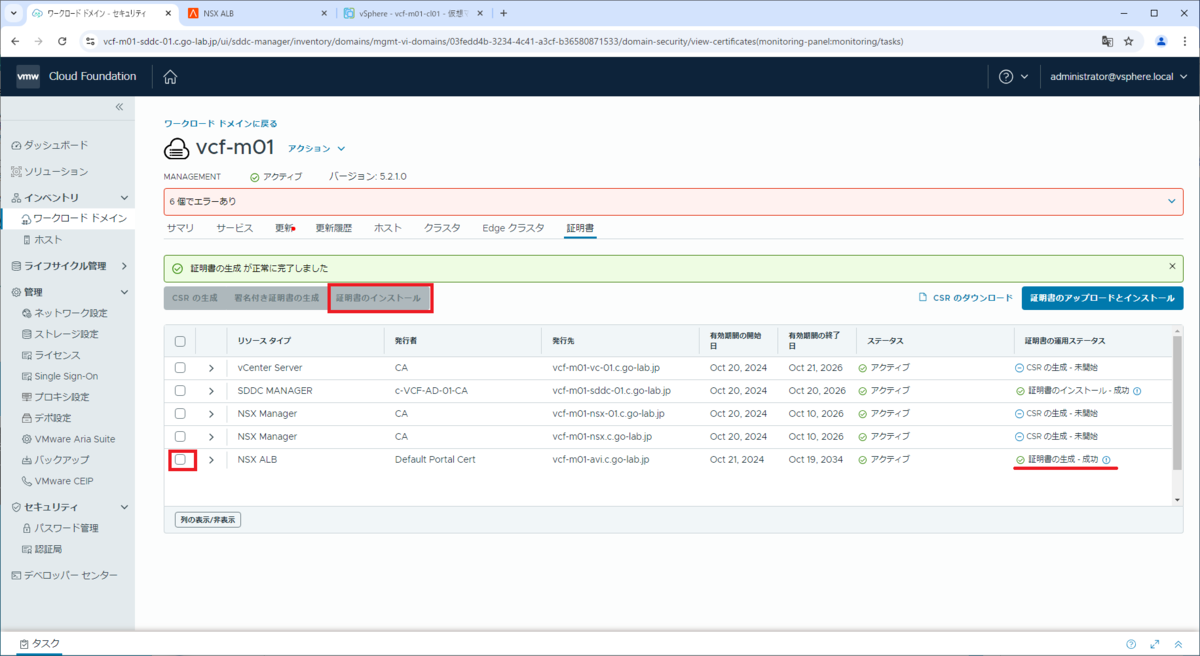Open the タスク panel at bottom
1200x656 pixels.
(40, 644)
